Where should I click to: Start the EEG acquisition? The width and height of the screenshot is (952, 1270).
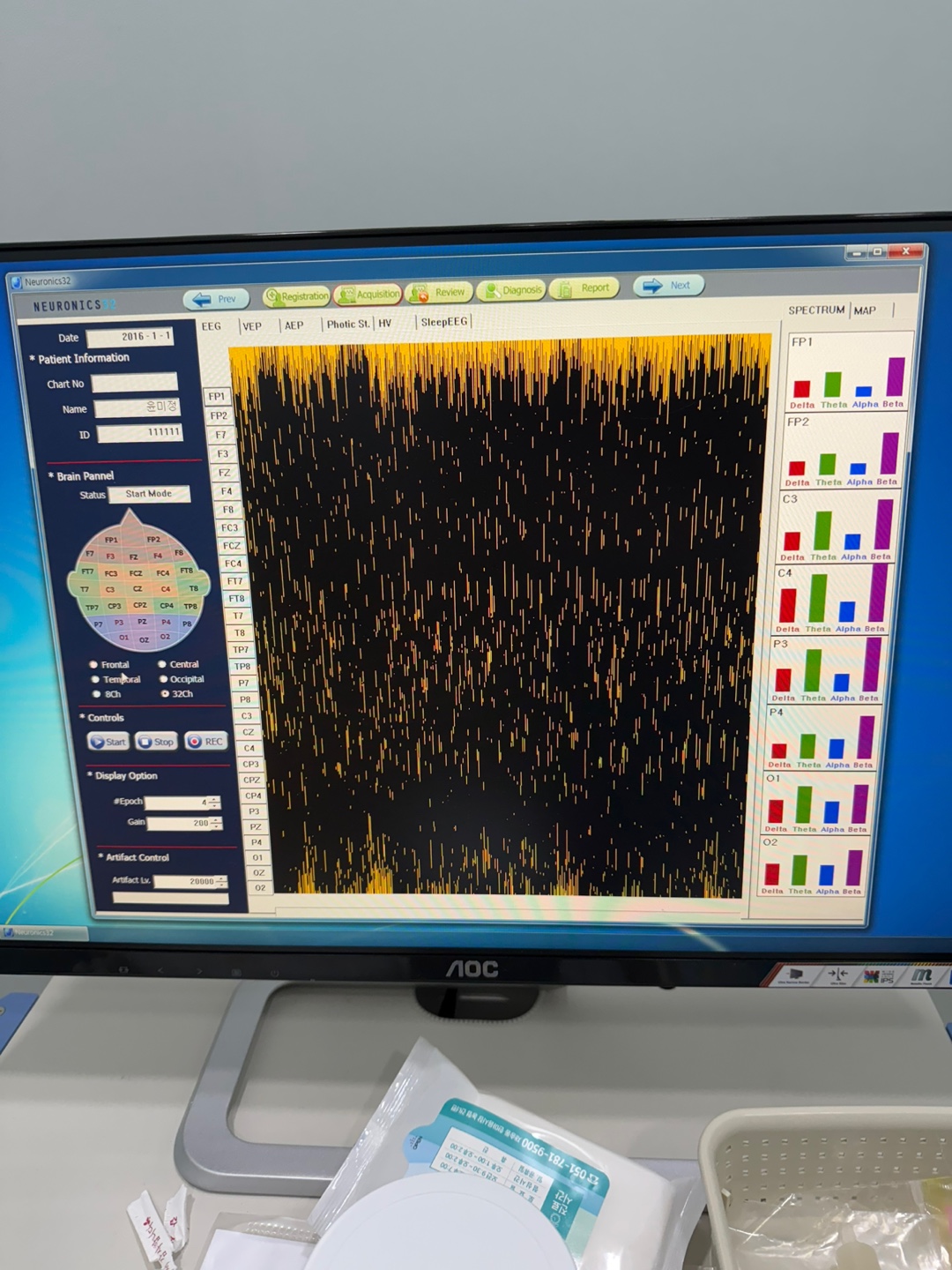[x=108, y=742]
